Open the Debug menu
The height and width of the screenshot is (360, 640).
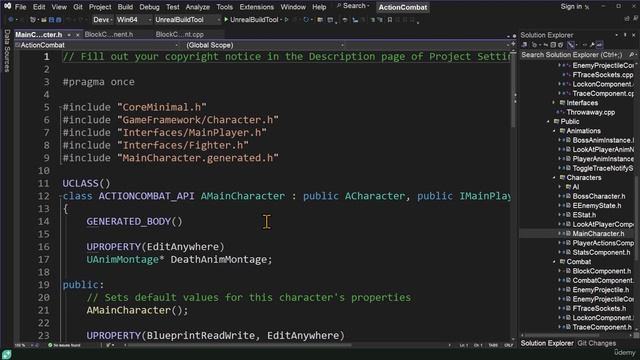click(149, 7)
